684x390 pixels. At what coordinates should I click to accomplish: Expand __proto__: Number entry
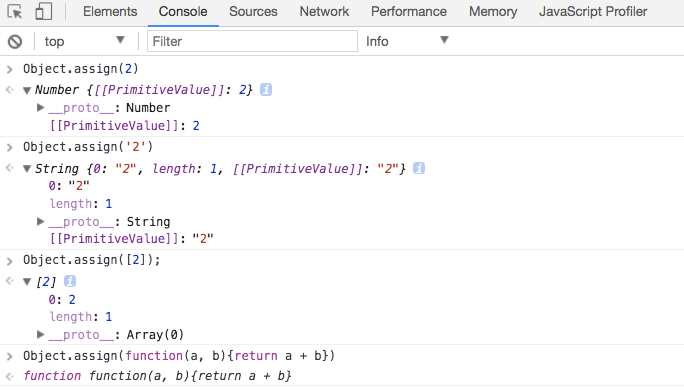point(41,107)
